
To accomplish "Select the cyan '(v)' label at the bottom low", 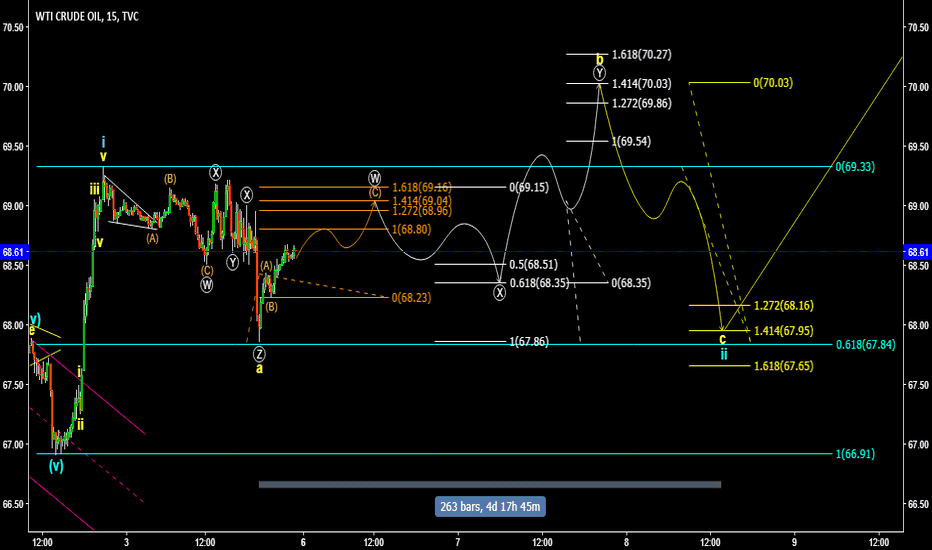I will 56,467.
